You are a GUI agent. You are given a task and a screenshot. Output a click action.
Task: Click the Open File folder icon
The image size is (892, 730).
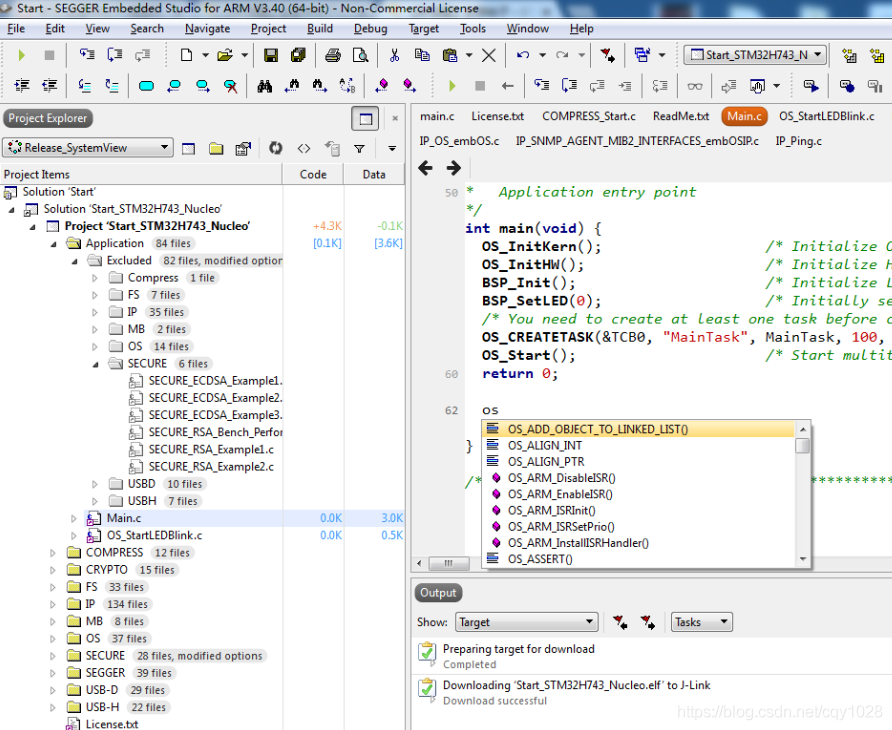225,55
